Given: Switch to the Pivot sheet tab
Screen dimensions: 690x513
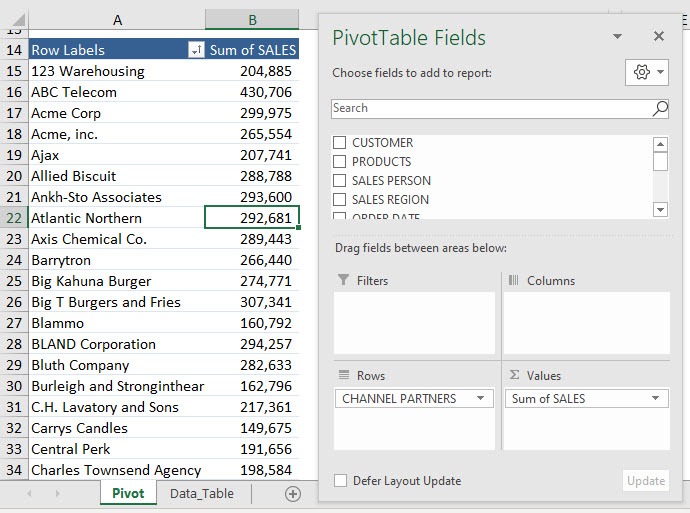Looking at the screenshot, I should tap(128, 493).
